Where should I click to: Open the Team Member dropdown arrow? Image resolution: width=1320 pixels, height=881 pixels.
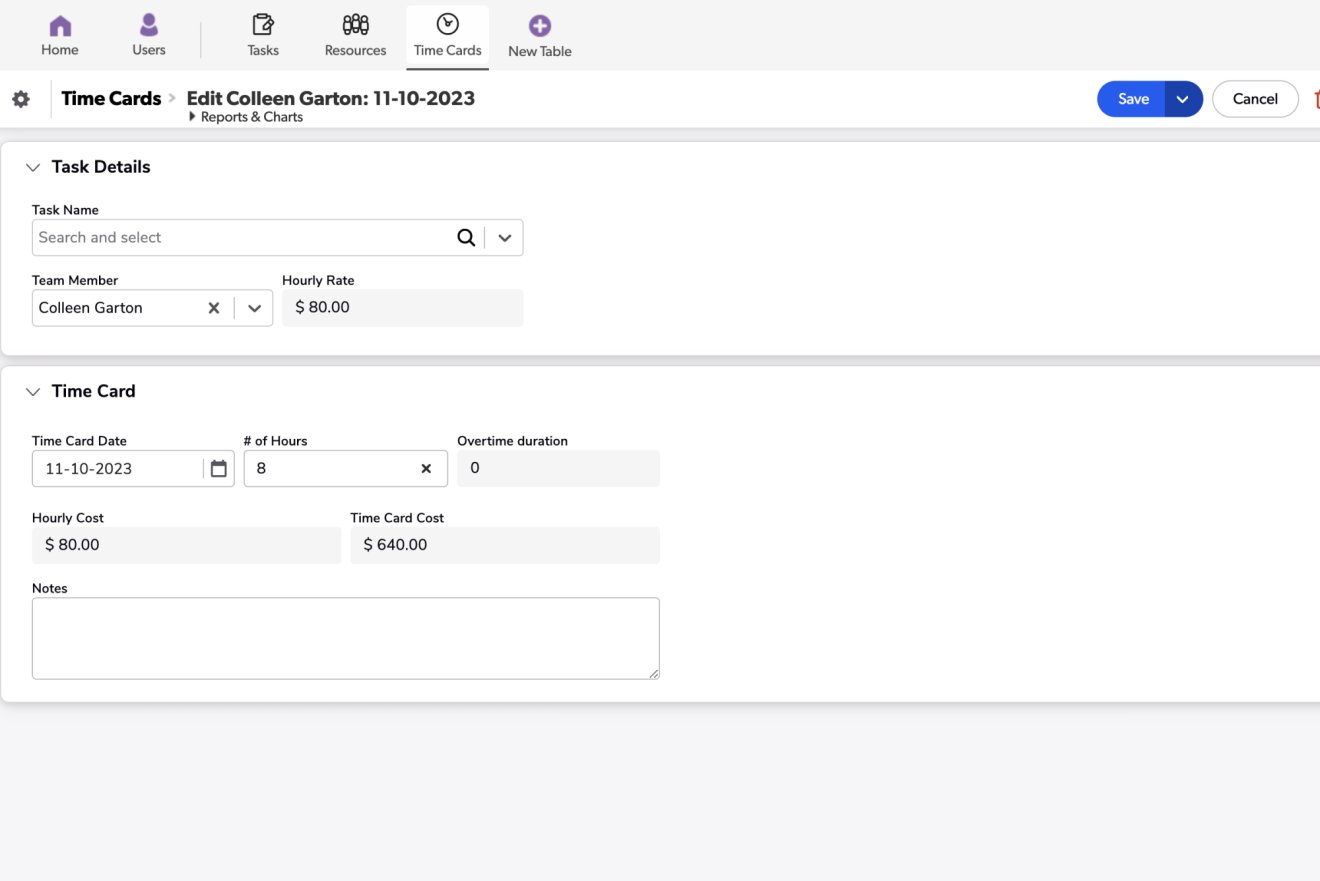[254, 308]
